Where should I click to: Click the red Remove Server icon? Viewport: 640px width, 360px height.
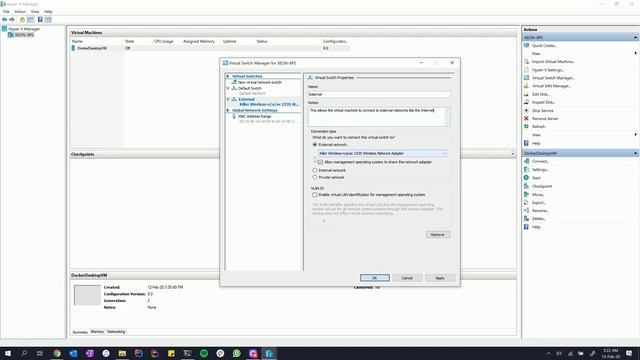coord(527,118)
